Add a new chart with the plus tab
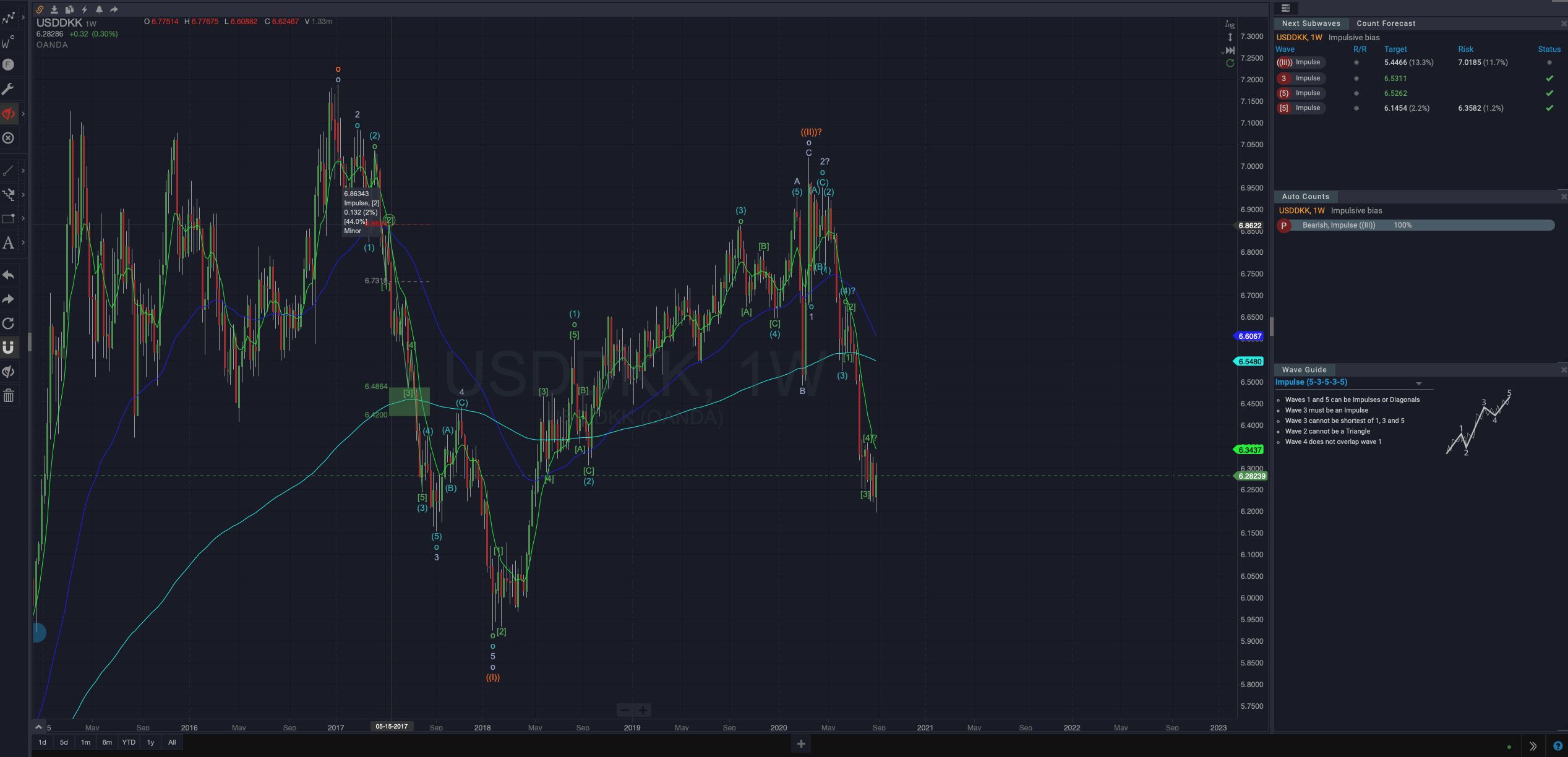This screenshot has width=1568, height=757. point(800,743)
